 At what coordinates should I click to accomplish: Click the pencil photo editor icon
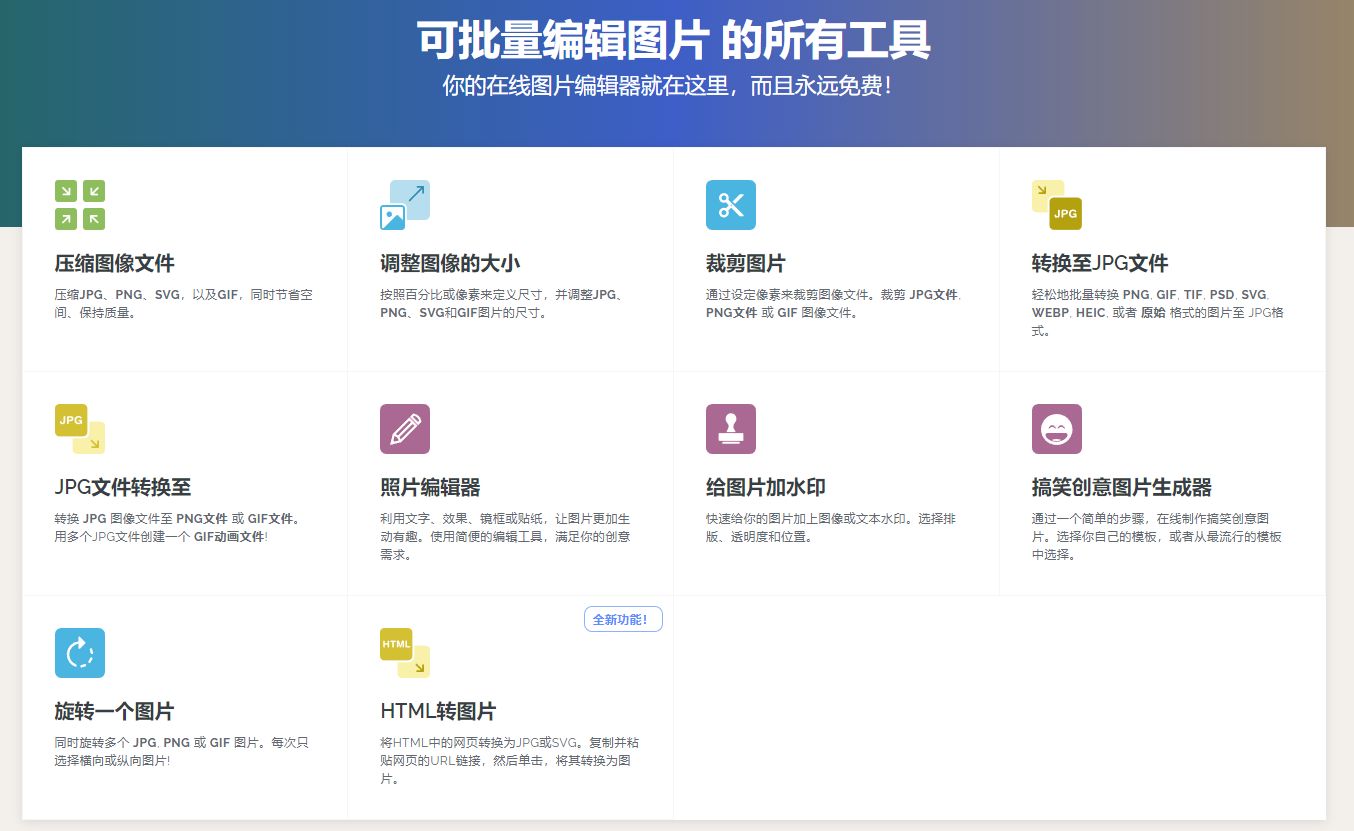coord(405,429)
